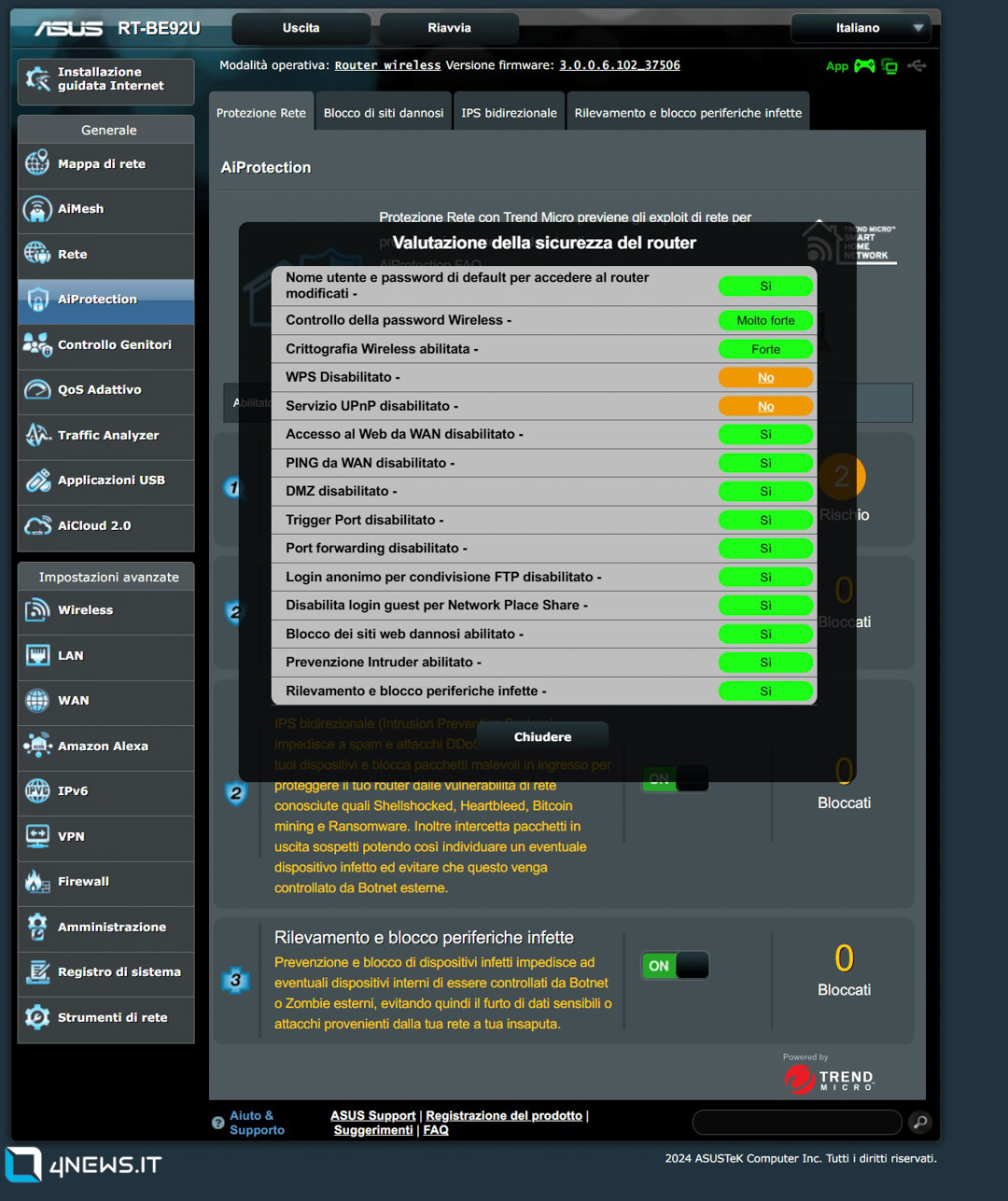The height and width of the screenshot is (1201, 1008).
Task: Click the AiProtection shield icon
Action: (x=37, y=300)
